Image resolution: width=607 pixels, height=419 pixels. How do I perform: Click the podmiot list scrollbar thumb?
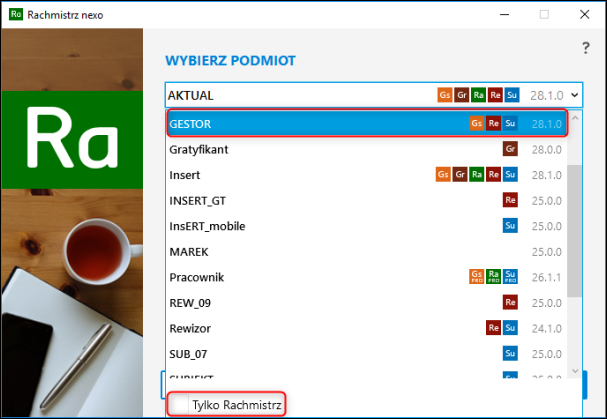pos(575,231)
